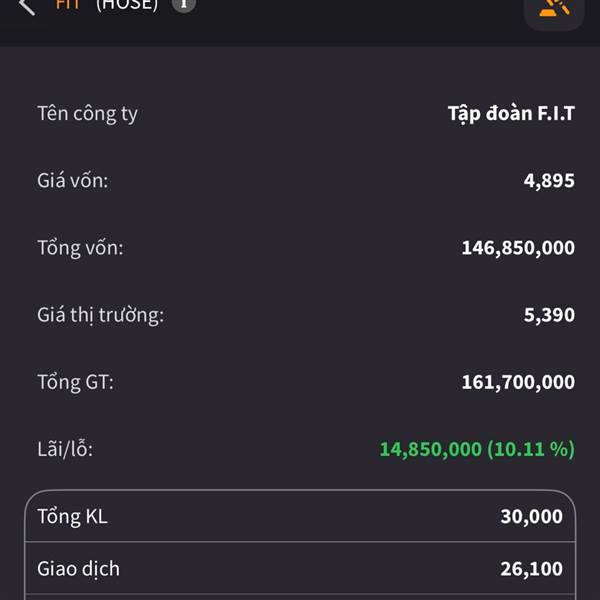The width and height of the screenshot is (600, 600).
Task: Tap the (HOSE) exchange label
Action: point(127,5)
